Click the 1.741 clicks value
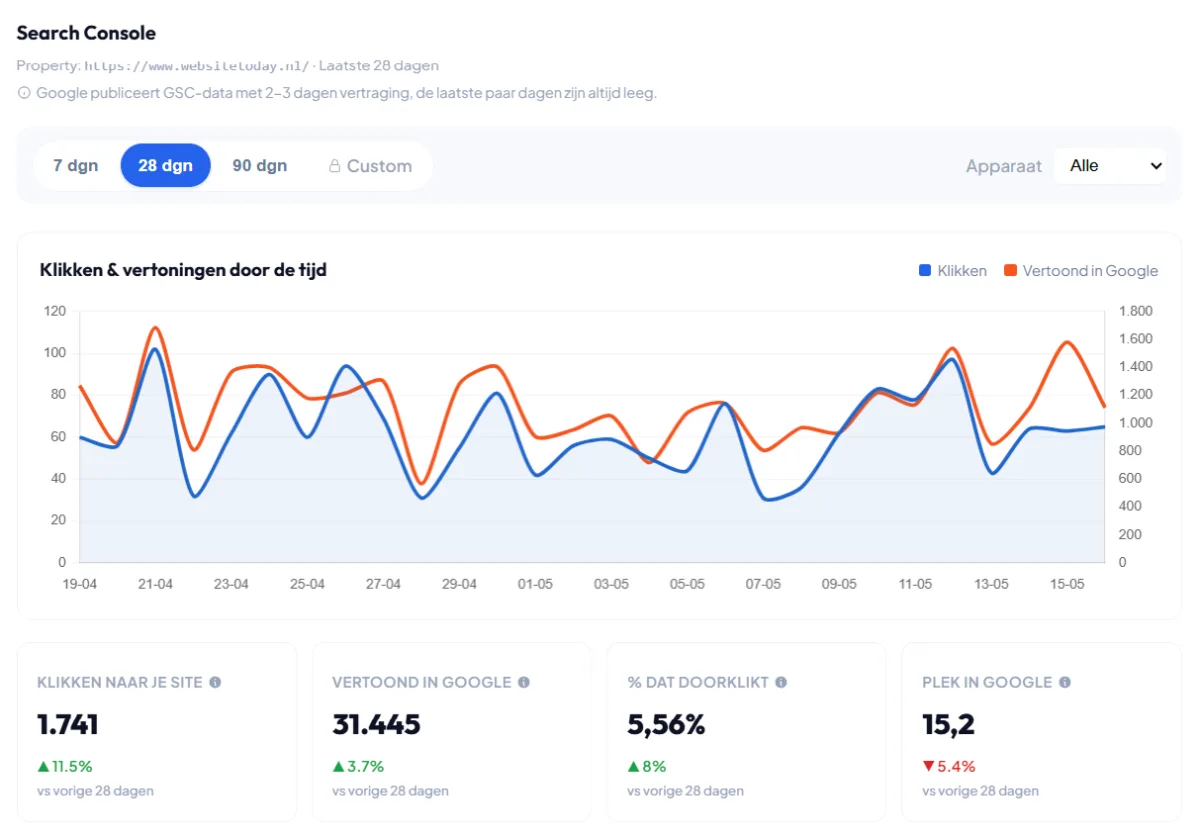This screenshot has width=1200, height=839. [68, 725]
